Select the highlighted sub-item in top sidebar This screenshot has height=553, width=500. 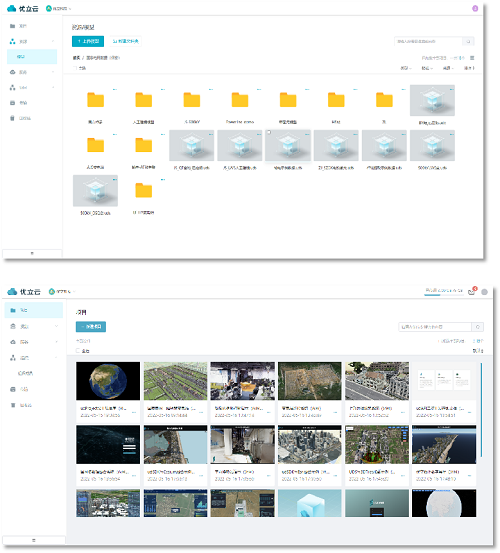point(32,56)
